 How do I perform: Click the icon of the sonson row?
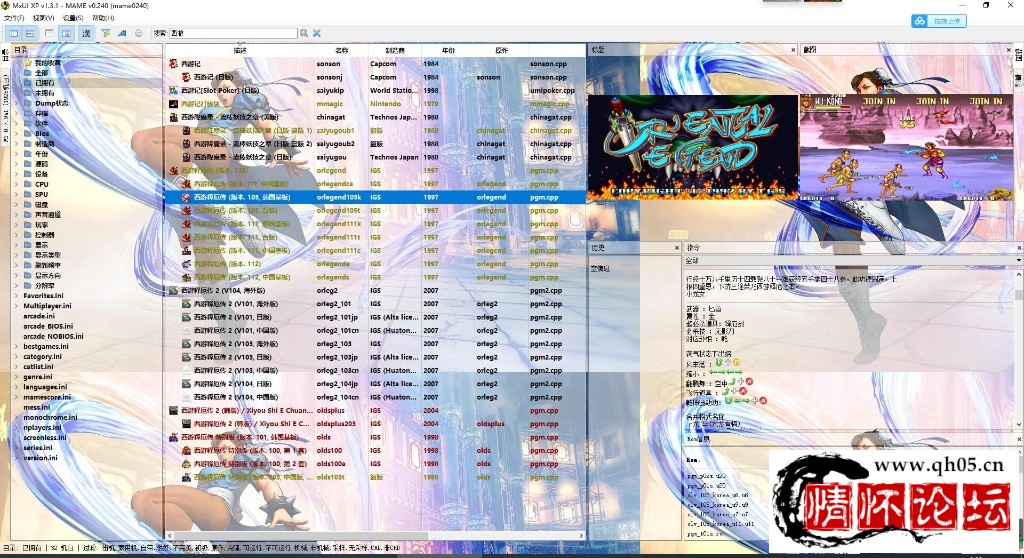174,63
